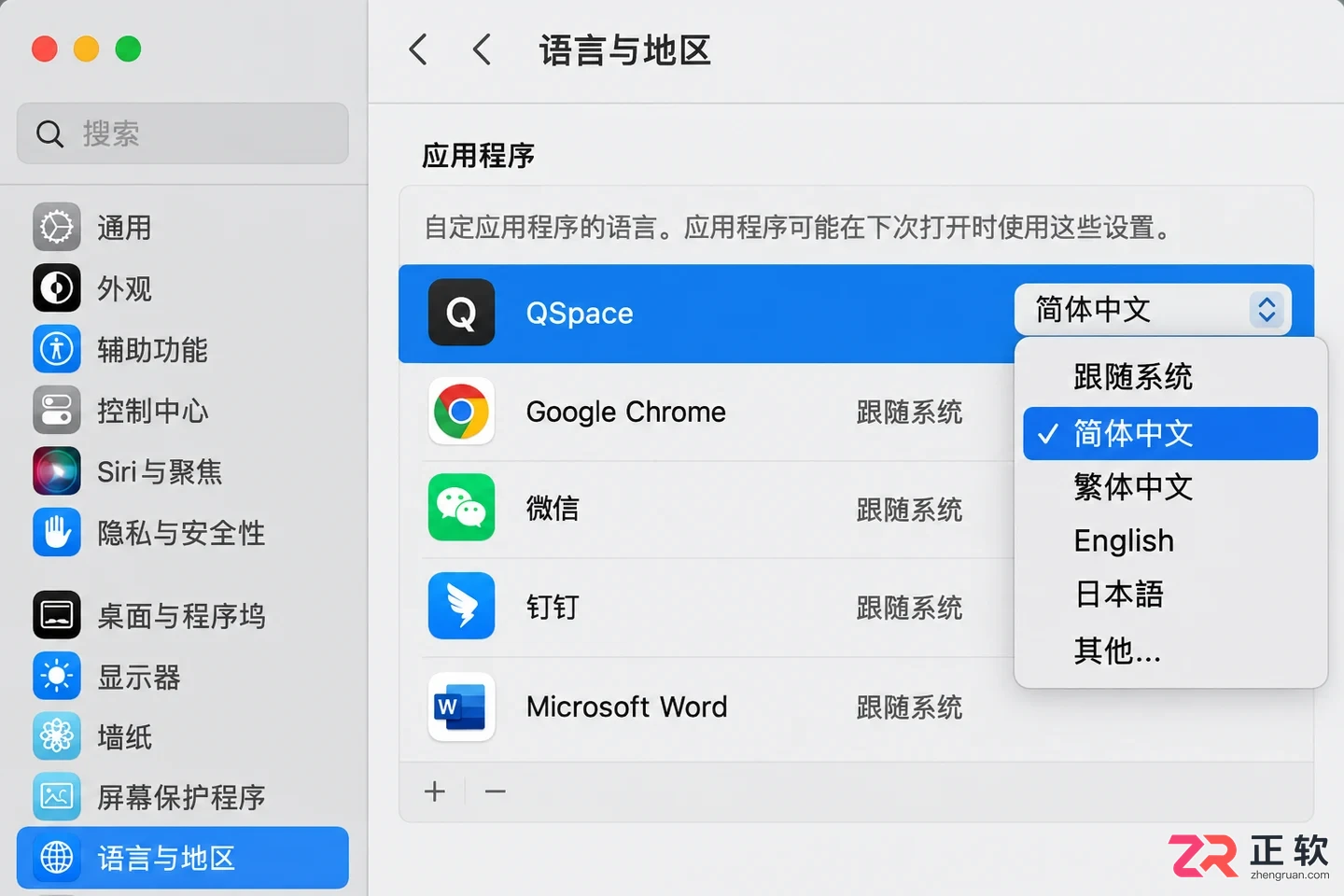Focus the 搜索 search field
Image resolution: width=1344 pixels, height=896 pixels.
pyautogui.click(x=183, y=133)
